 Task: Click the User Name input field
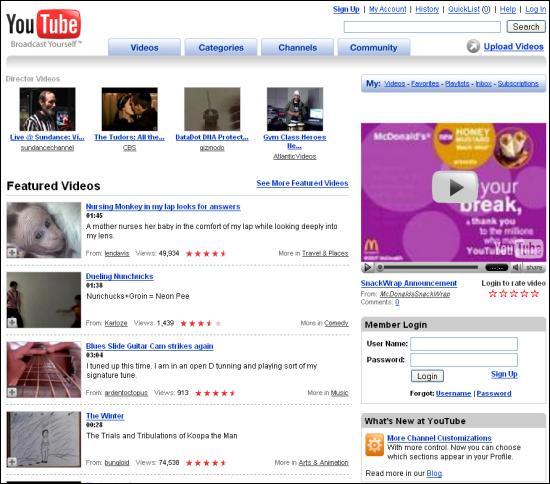[x=464, y=344]
